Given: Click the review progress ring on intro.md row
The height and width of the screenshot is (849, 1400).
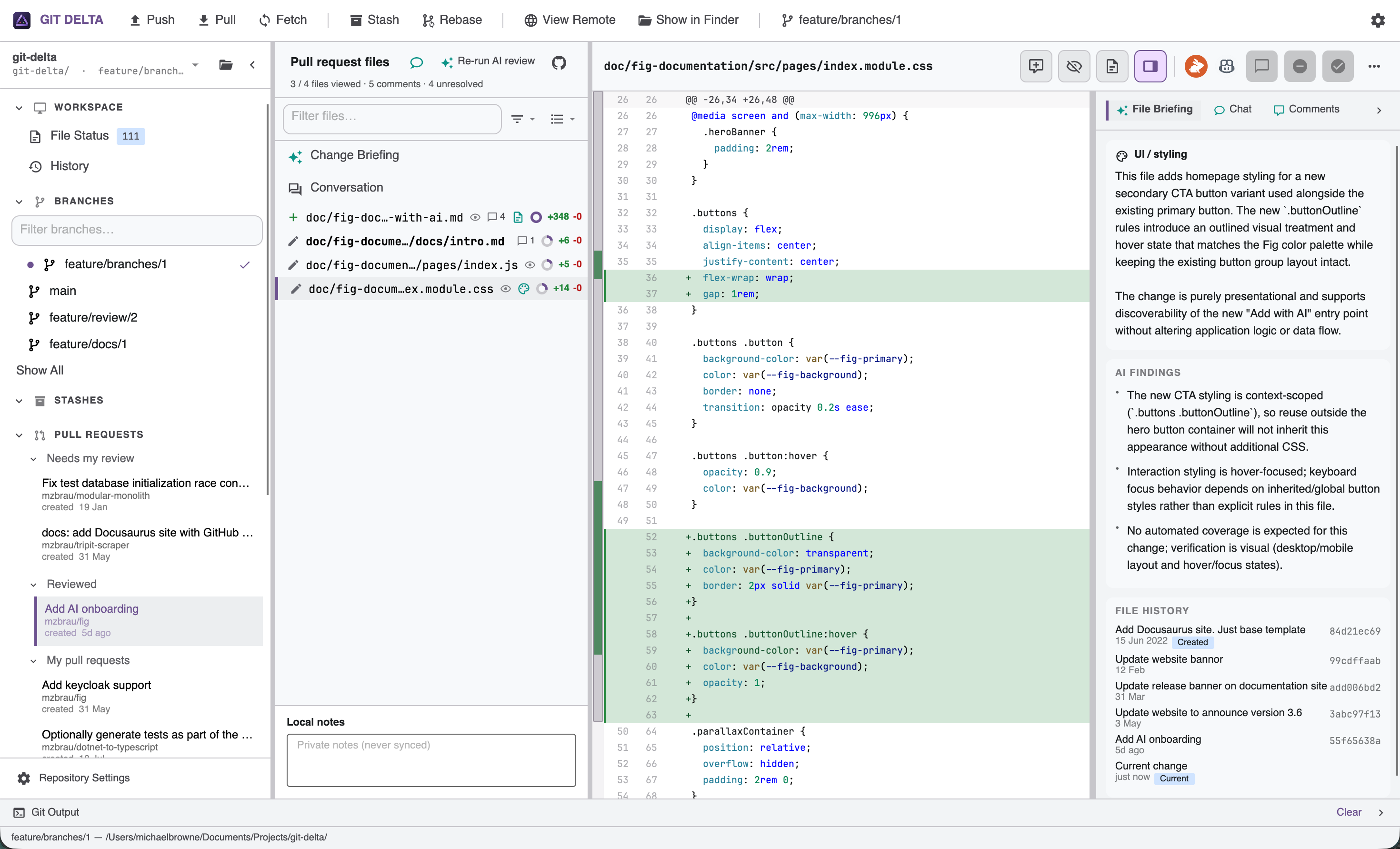Looking at the screenshot, I should point(547,241).
